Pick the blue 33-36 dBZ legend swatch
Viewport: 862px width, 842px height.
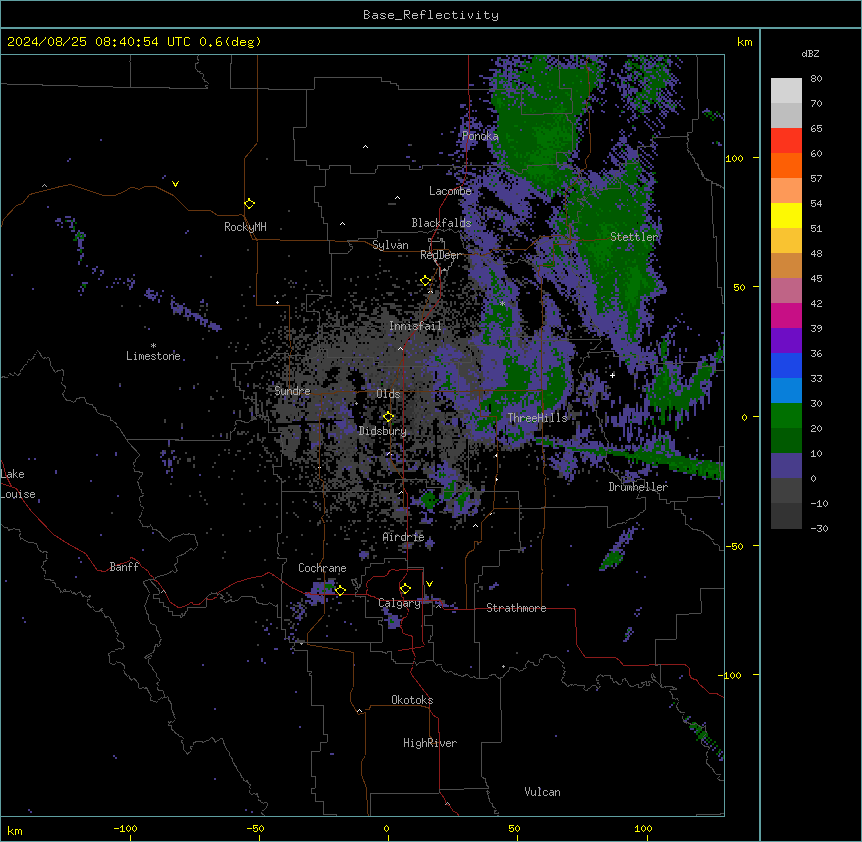pos(786,365)
